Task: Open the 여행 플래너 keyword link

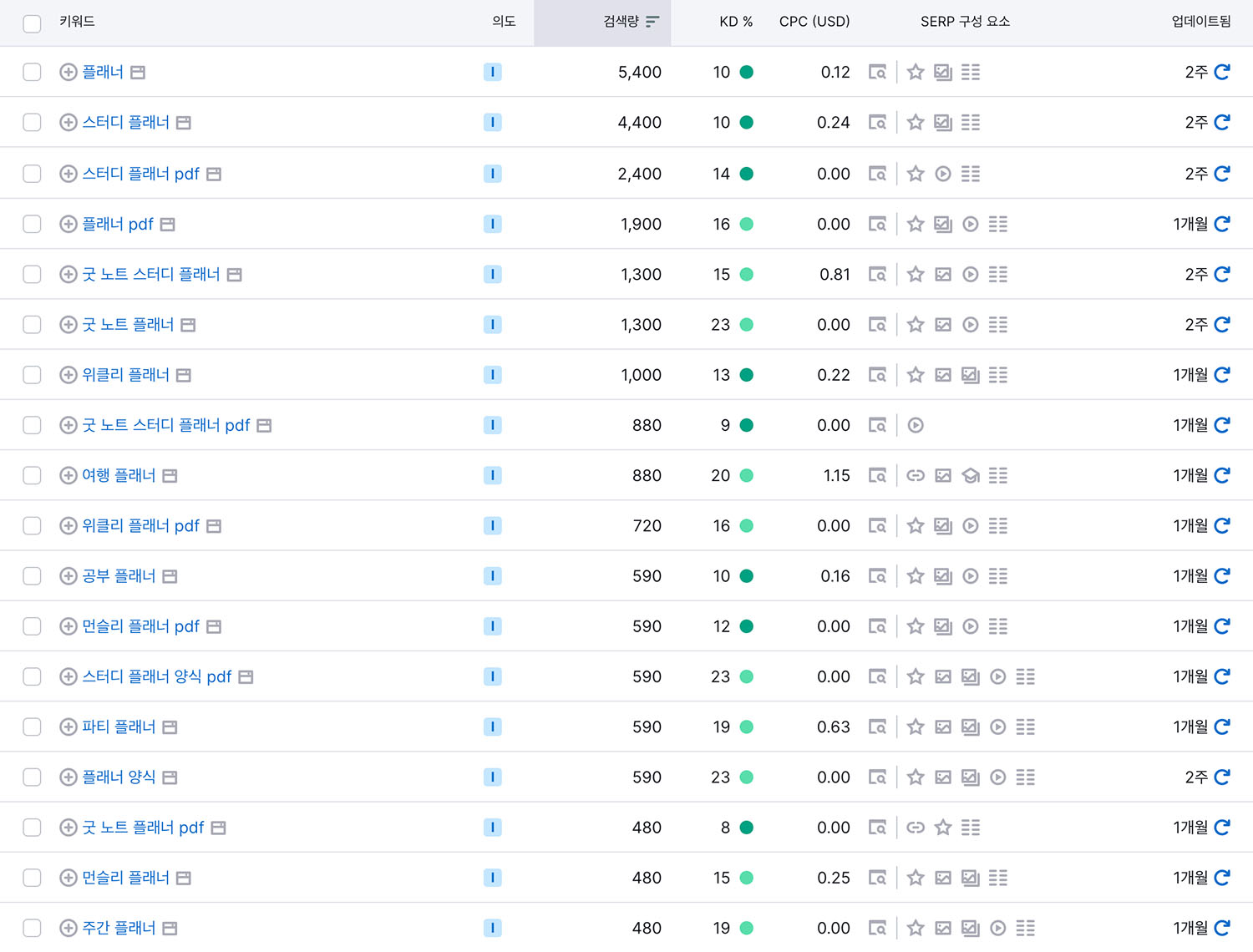Action: tap(119, 475)
